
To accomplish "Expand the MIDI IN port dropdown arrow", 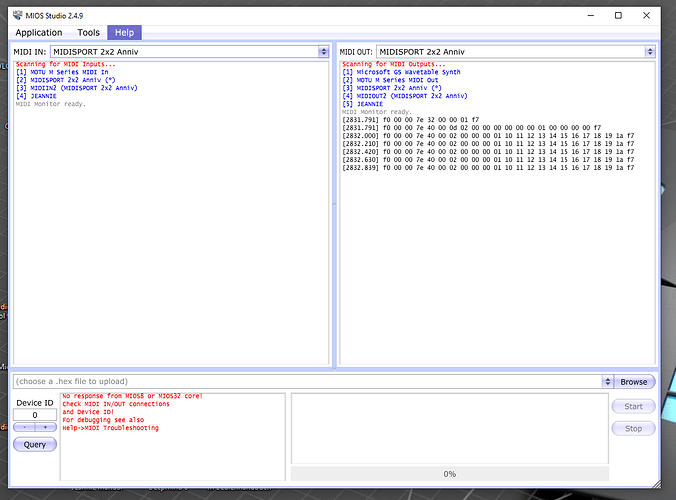I will pyautogui.click(x=324, y=52).
